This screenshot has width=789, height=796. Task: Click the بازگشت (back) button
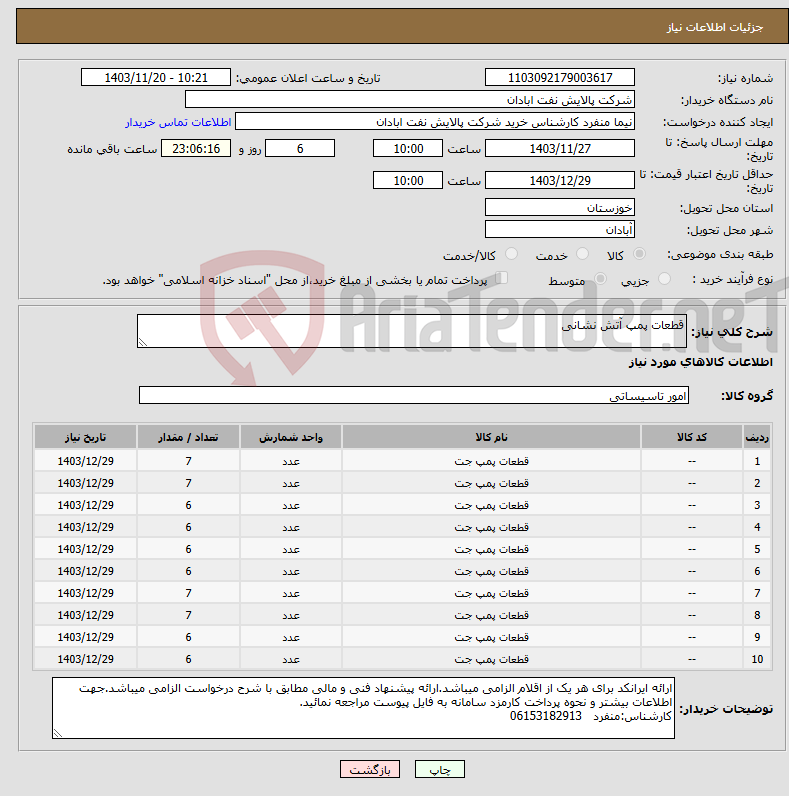click(370, 770)
